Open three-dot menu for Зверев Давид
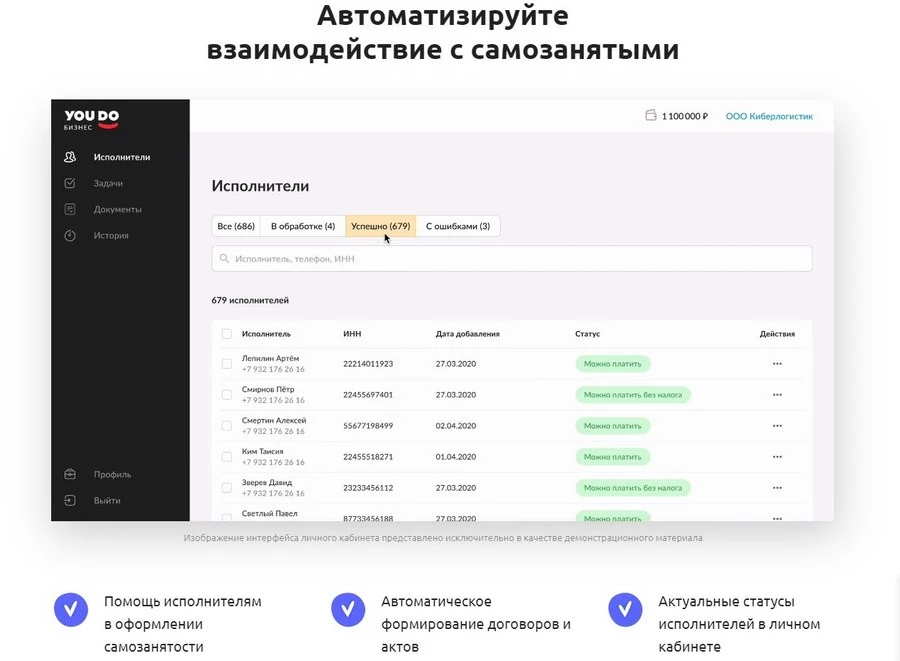 [777, 488]
